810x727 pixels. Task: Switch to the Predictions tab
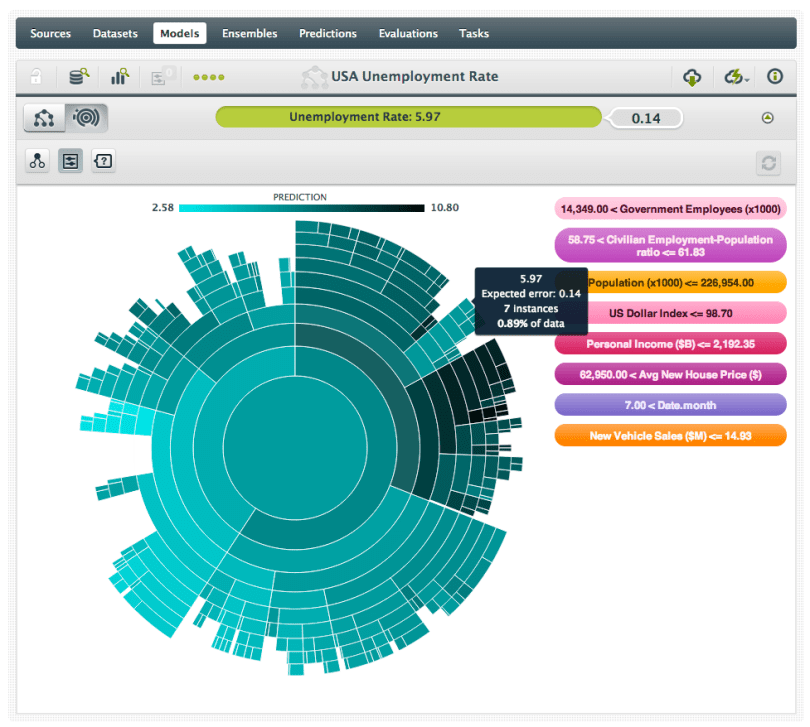(327, 33)
